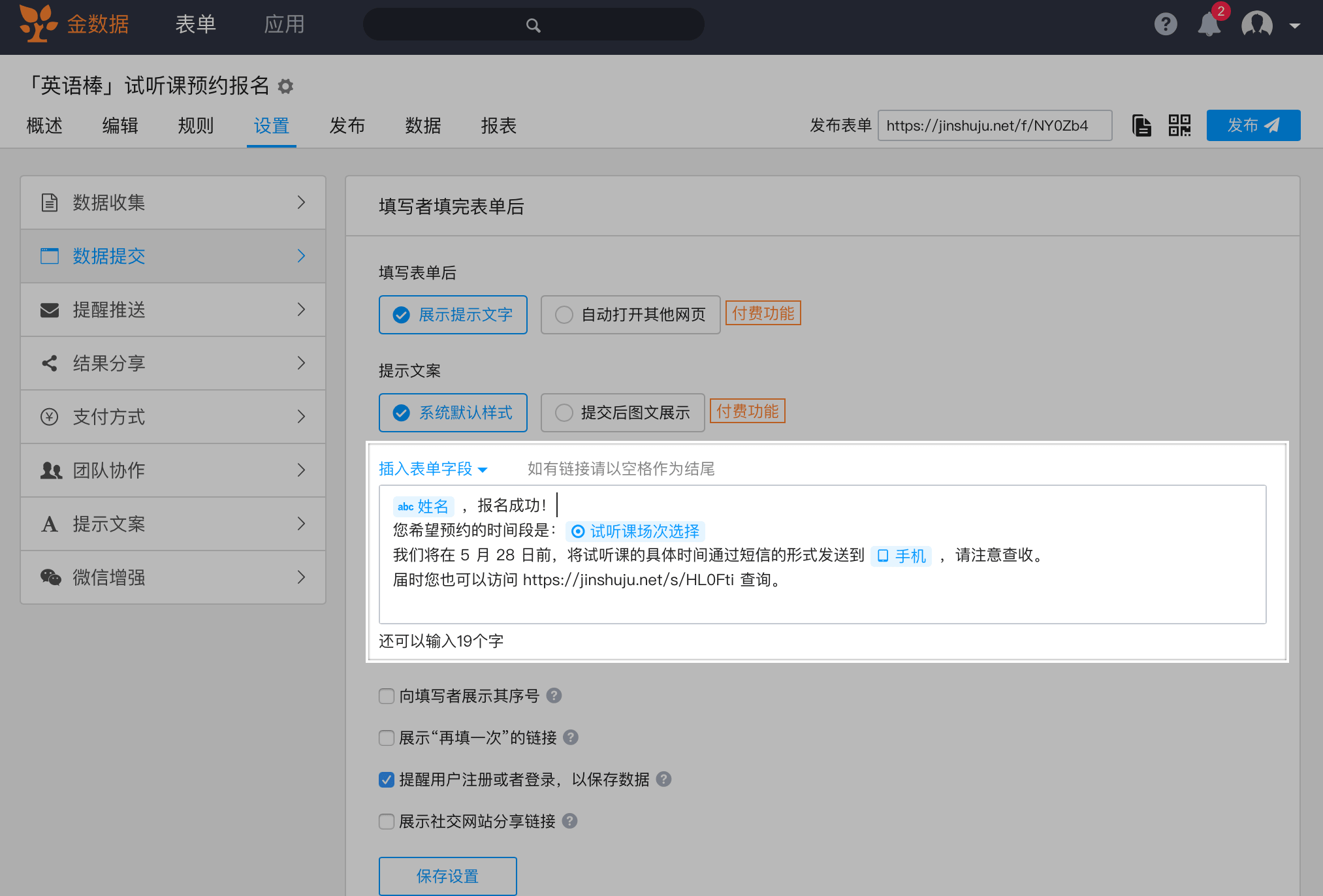This screenshot has width=1323, height=896.
Task: Click the QR code icon
Action: tap(1179, 125)
